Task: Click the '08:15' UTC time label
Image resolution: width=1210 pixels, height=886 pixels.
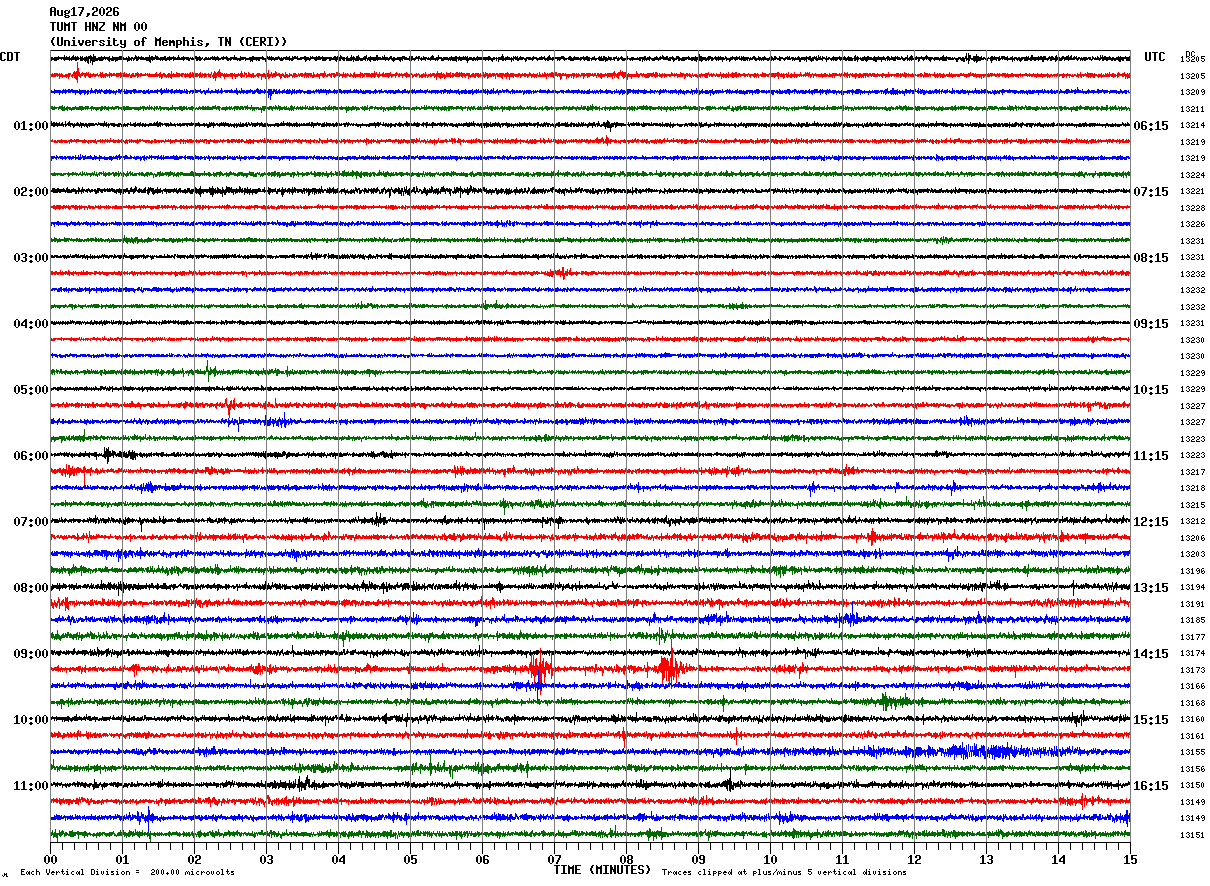Action: pos(1151,258)
